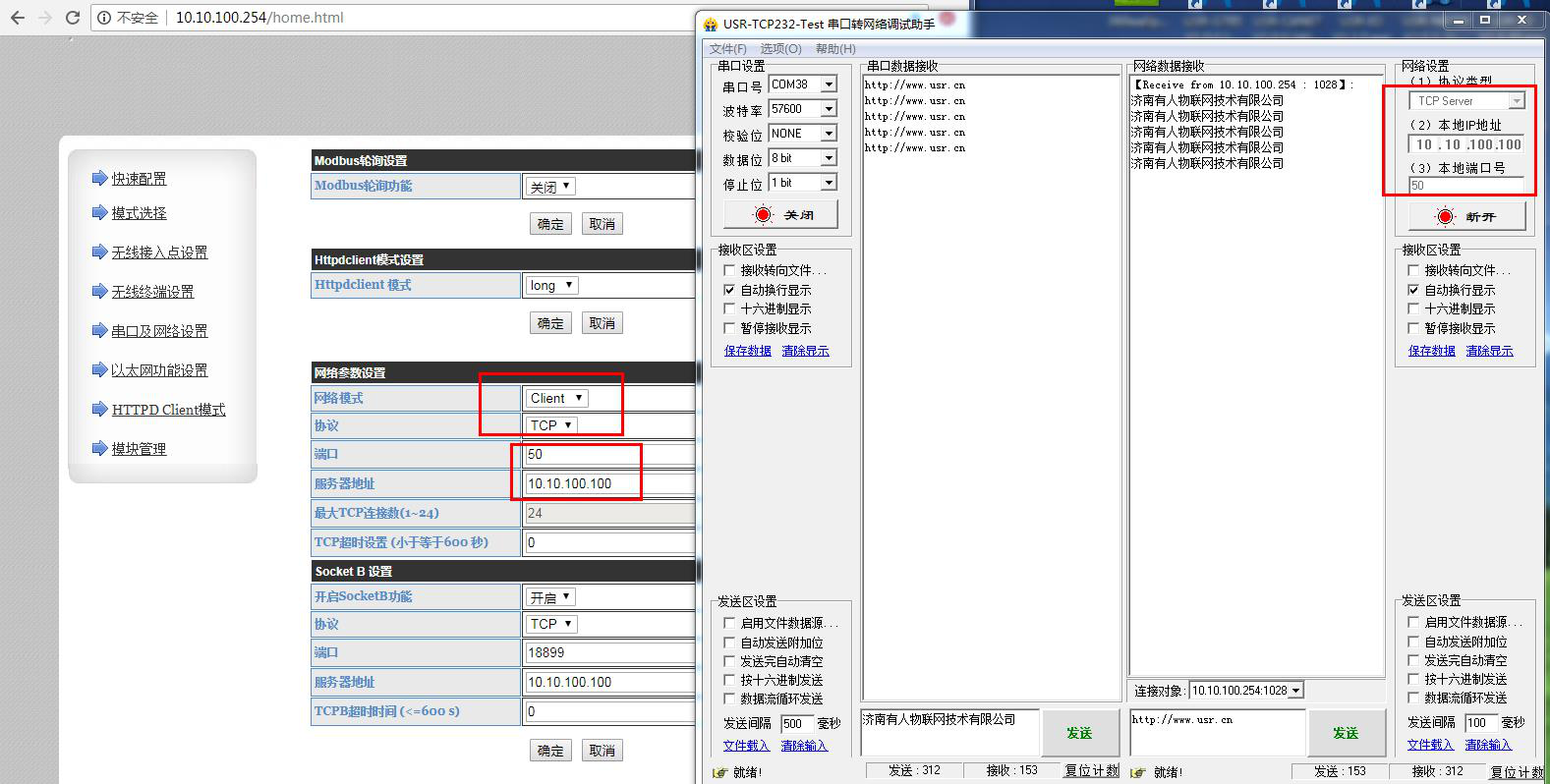Image resolution: width=1550 pixels, height=784 pixels.
Task: Click the green 发送 button for serial data
Action: coord(1079,733)
